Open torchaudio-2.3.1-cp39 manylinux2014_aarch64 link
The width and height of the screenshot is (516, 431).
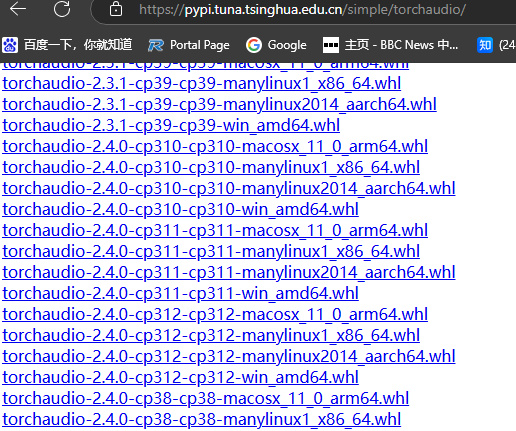[219, 104]
